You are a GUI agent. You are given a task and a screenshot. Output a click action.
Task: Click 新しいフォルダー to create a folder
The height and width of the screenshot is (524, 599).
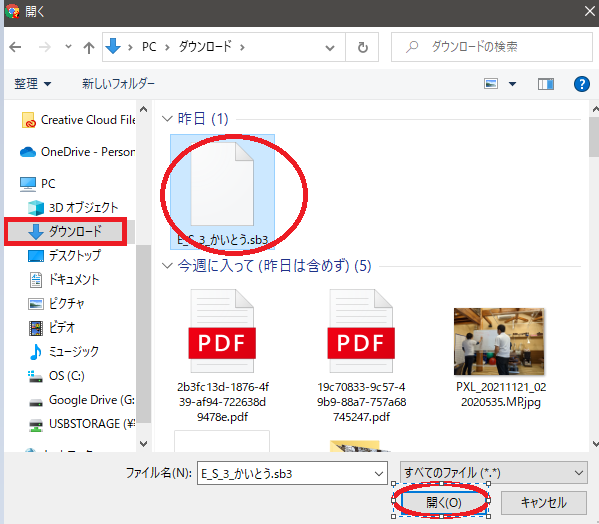click(x=118, y=84)
